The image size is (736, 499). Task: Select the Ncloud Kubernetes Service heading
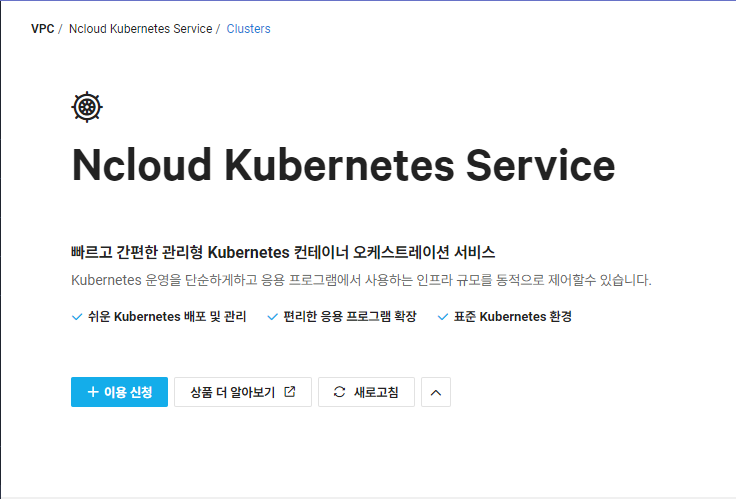343,165
